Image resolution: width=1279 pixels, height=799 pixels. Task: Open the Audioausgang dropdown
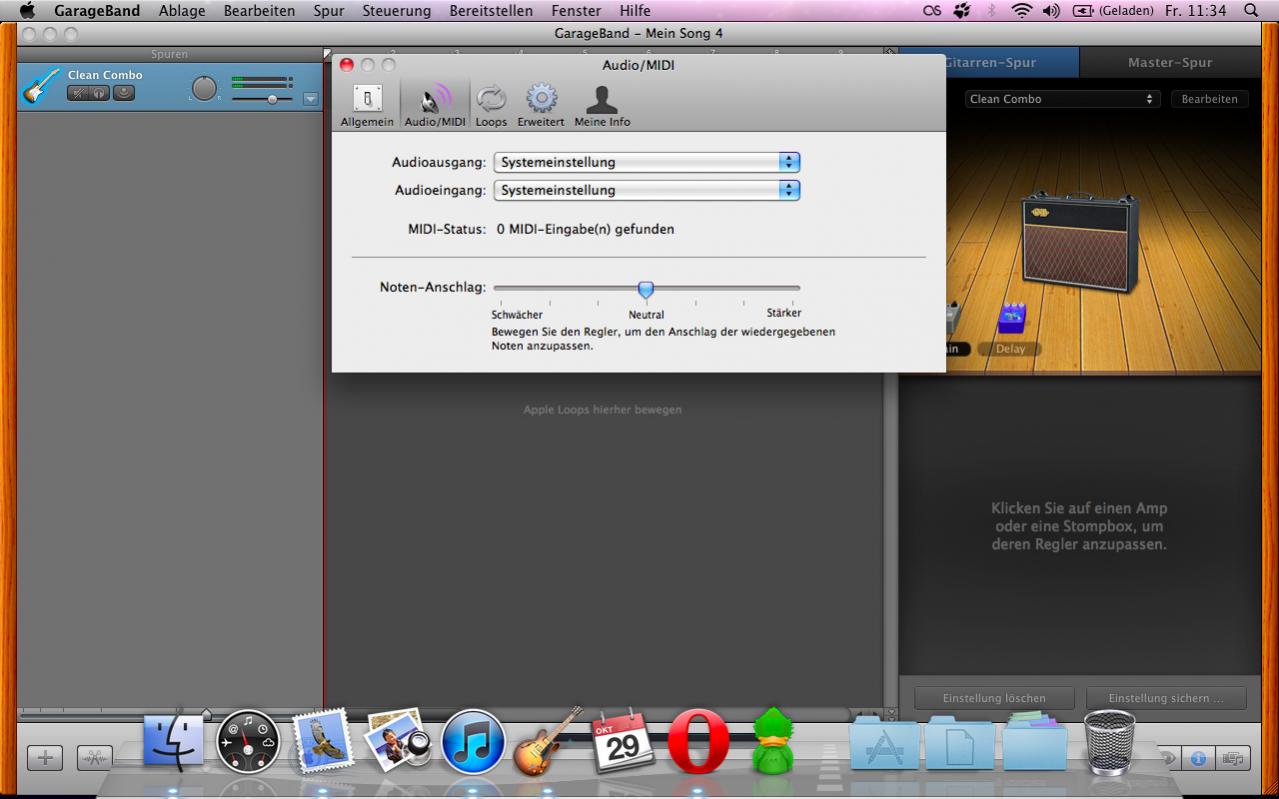click(x=647, y=162)
